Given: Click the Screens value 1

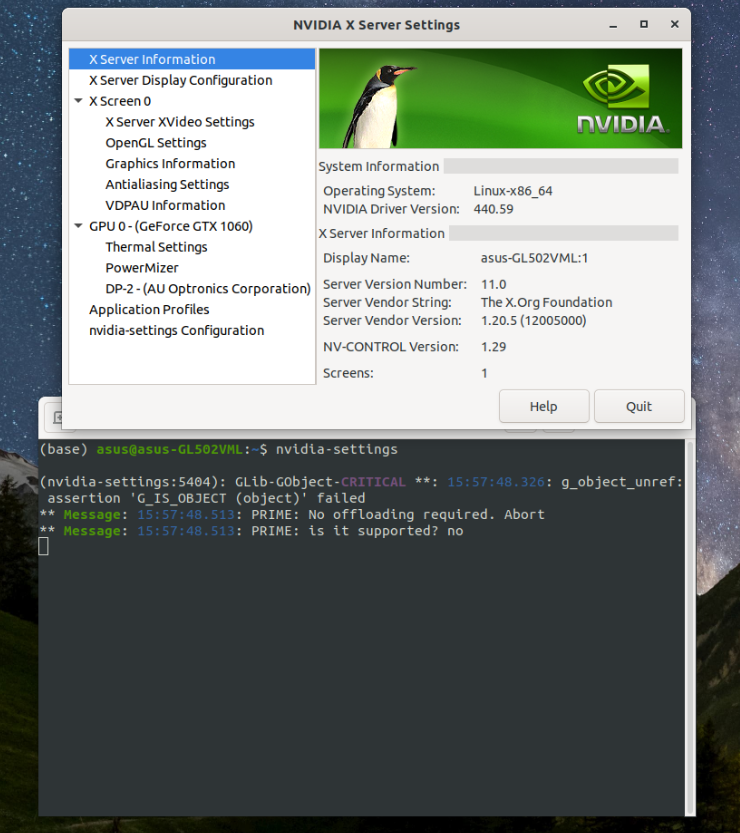Looking at the screenshot, I should coord(484,373).
